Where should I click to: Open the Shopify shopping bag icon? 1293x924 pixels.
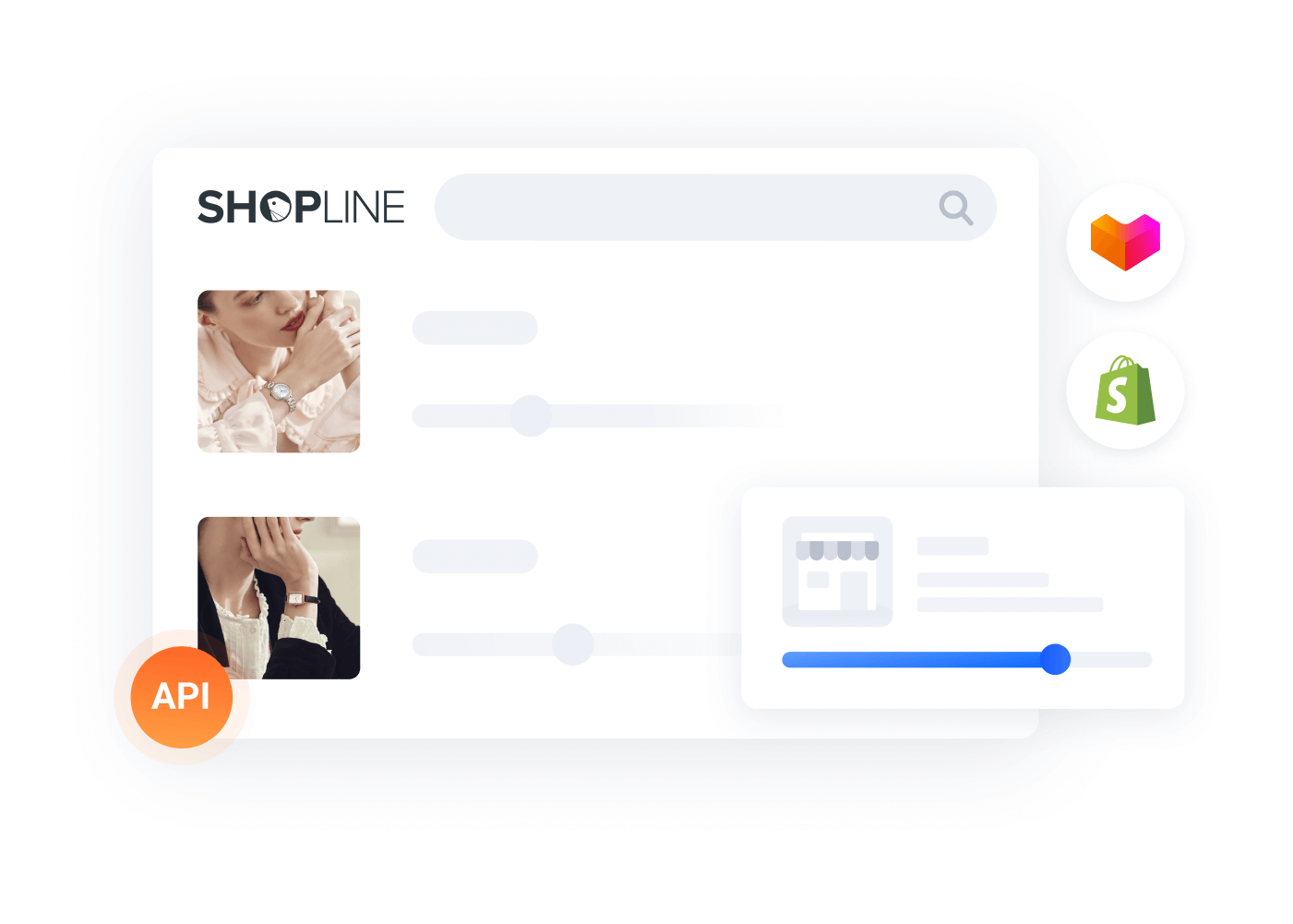point(1125,390)
